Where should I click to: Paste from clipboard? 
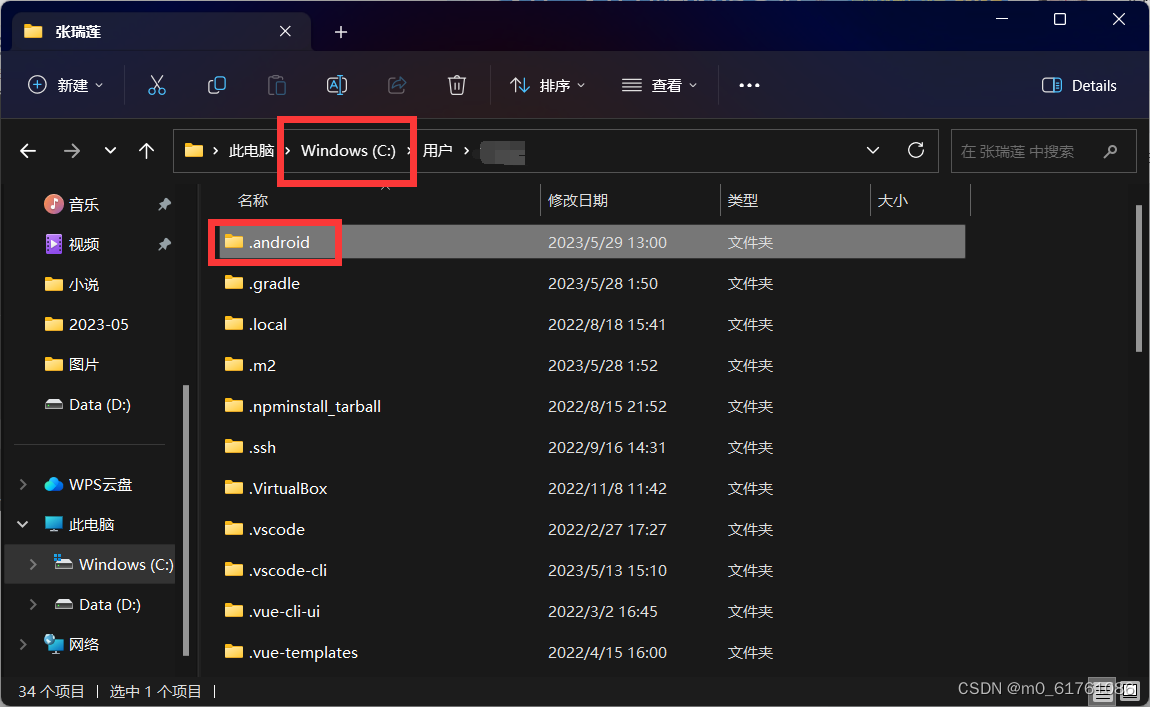tap(277, 85)
